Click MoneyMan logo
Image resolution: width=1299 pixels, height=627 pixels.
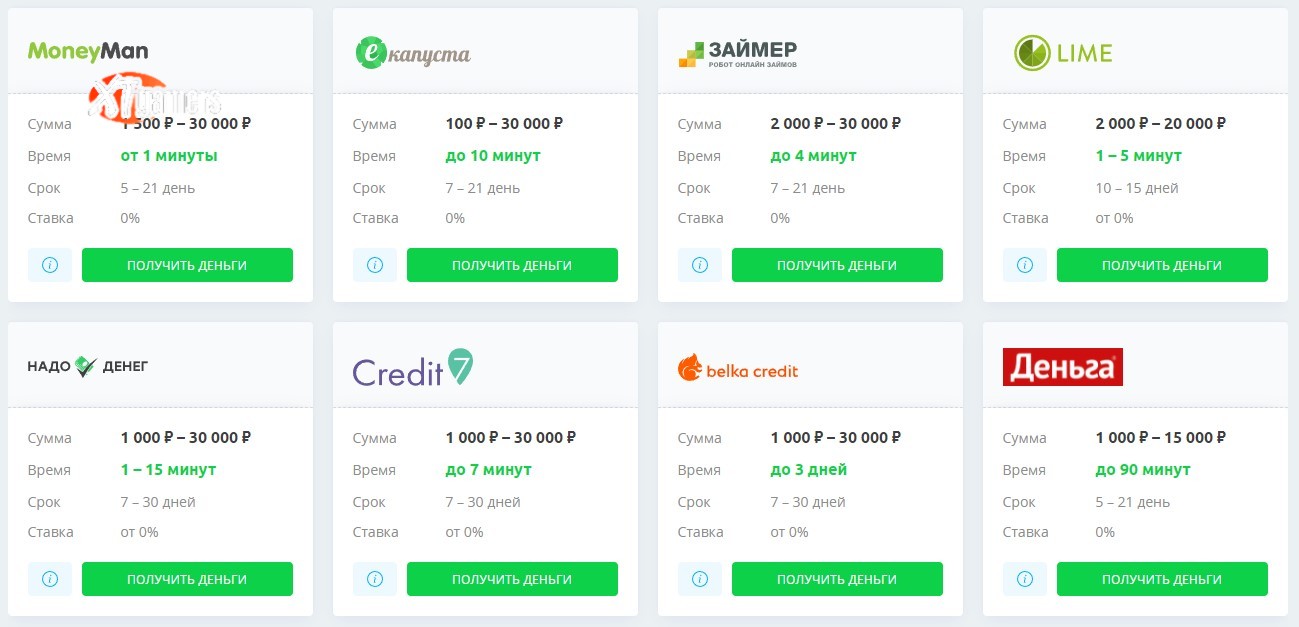(88, 51)
